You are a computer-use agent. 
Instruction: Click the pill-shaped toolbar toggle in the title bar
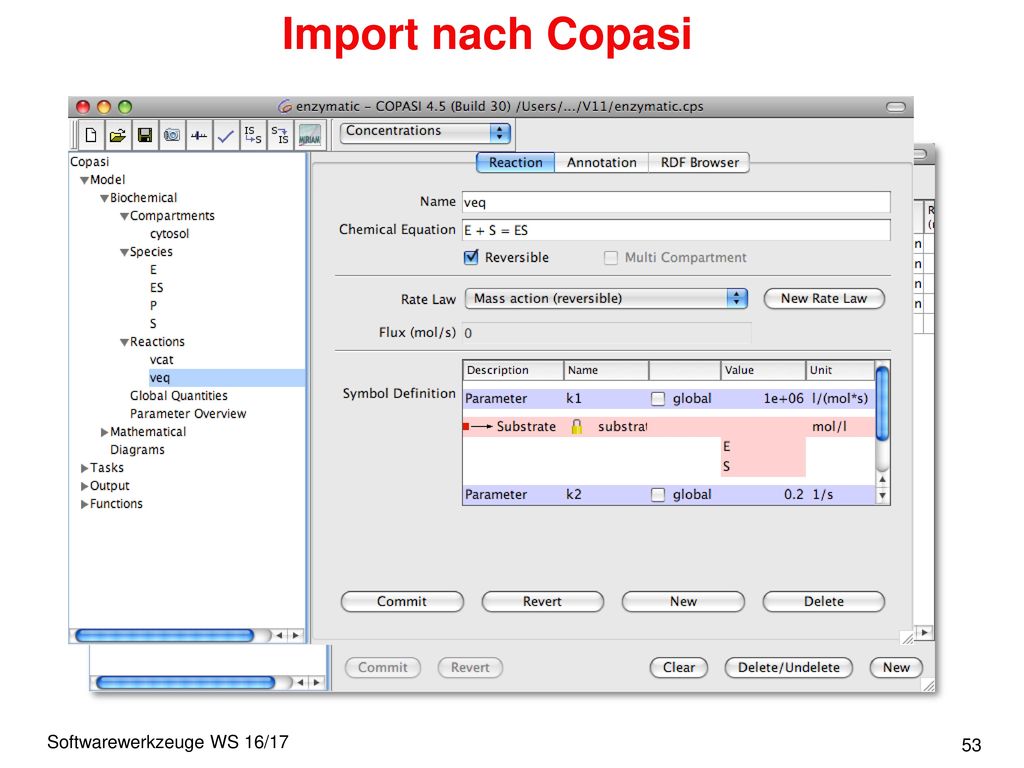tap(895, 106)
